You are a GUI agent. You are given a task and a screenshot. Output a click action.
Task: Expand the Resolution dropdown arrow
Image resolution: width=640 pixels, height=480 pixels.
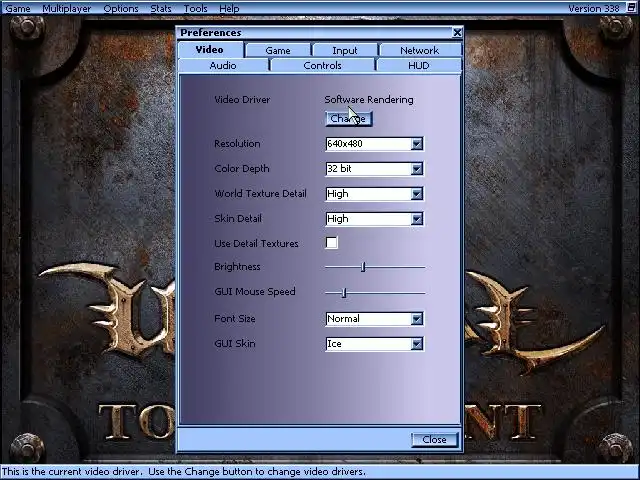(x=417, y=144)
